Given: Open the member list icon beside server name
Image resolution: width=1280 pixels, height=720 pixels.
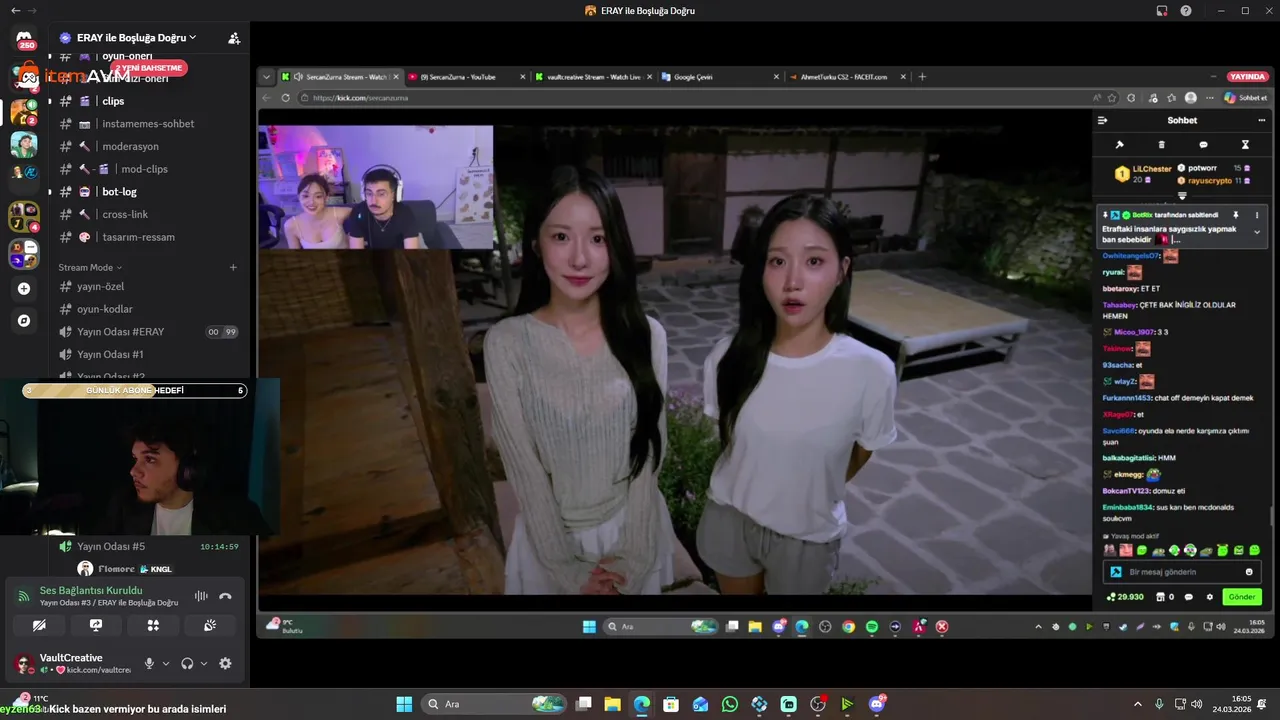Looking at the screenshot, I should point(234,38).
